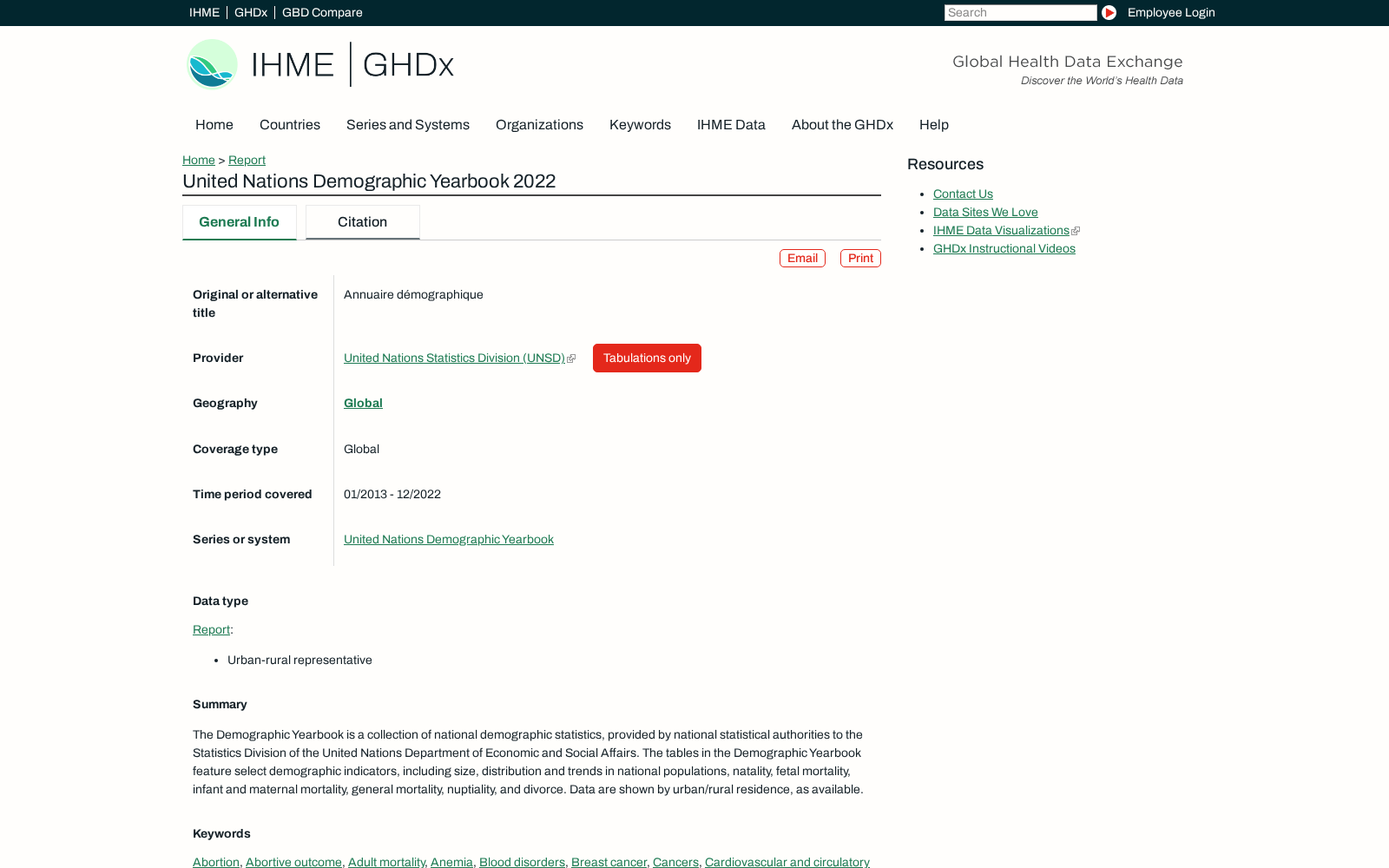Click the Adult mortality keyword link

pyautogui.click(x=386, y=862)
